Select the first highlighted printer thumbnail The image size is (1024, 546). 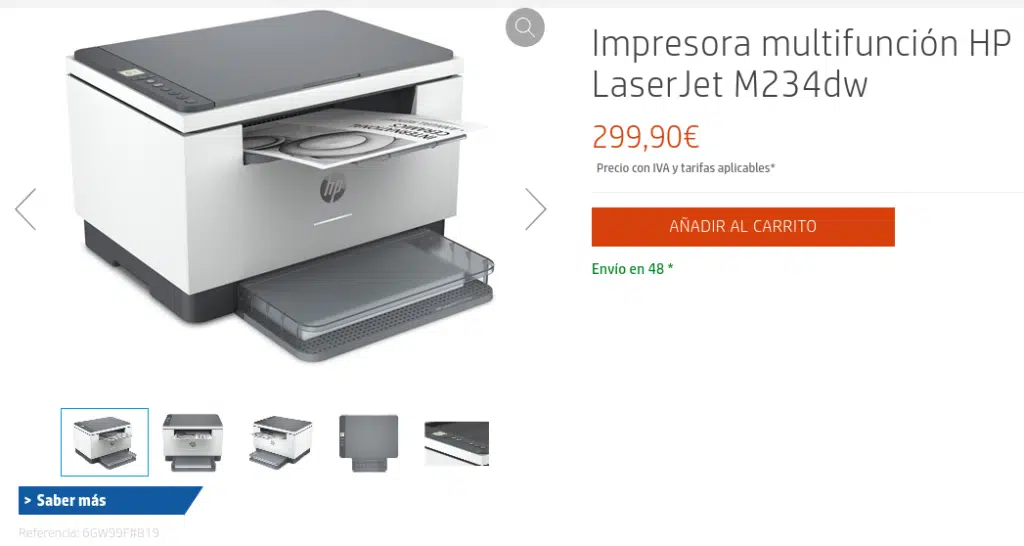pos(104,442)
